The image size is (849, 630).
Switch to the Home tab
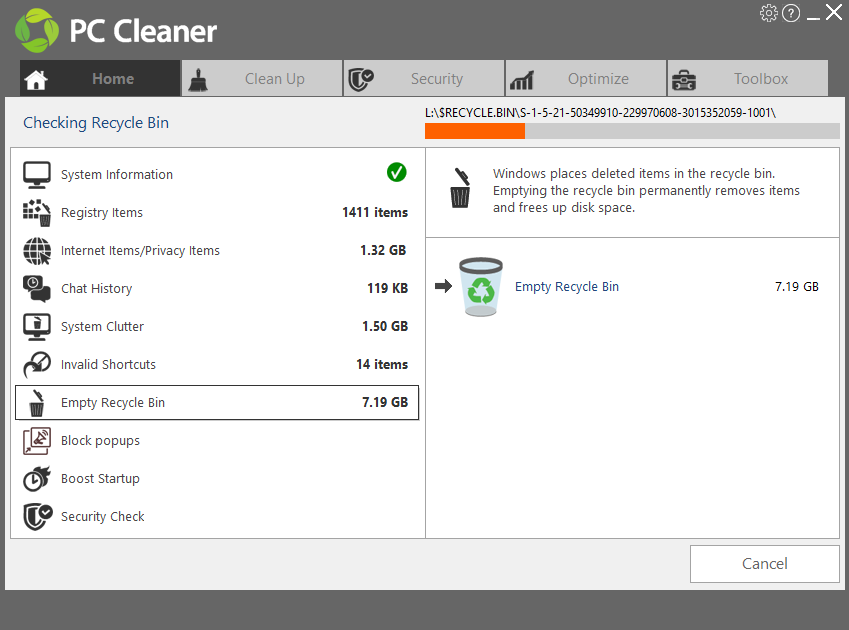(x=100, y=78)
